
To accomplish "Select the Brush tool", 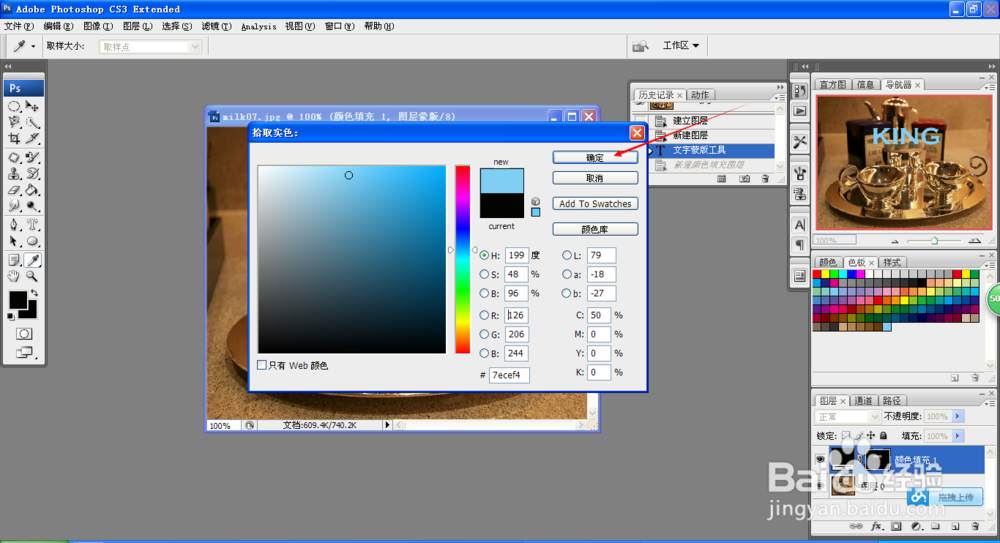I will click(32, 157).
